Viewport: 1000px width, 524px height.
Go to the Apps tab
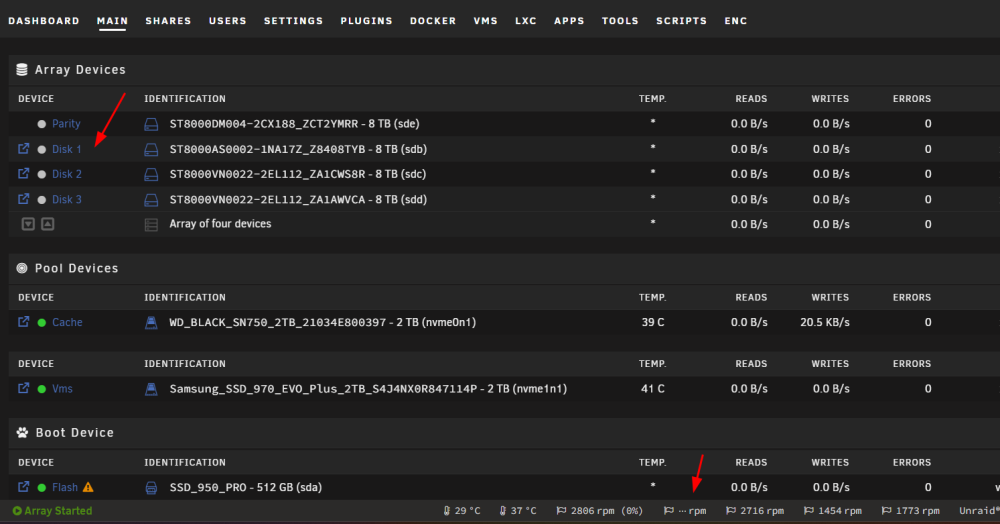coord(569,20)
